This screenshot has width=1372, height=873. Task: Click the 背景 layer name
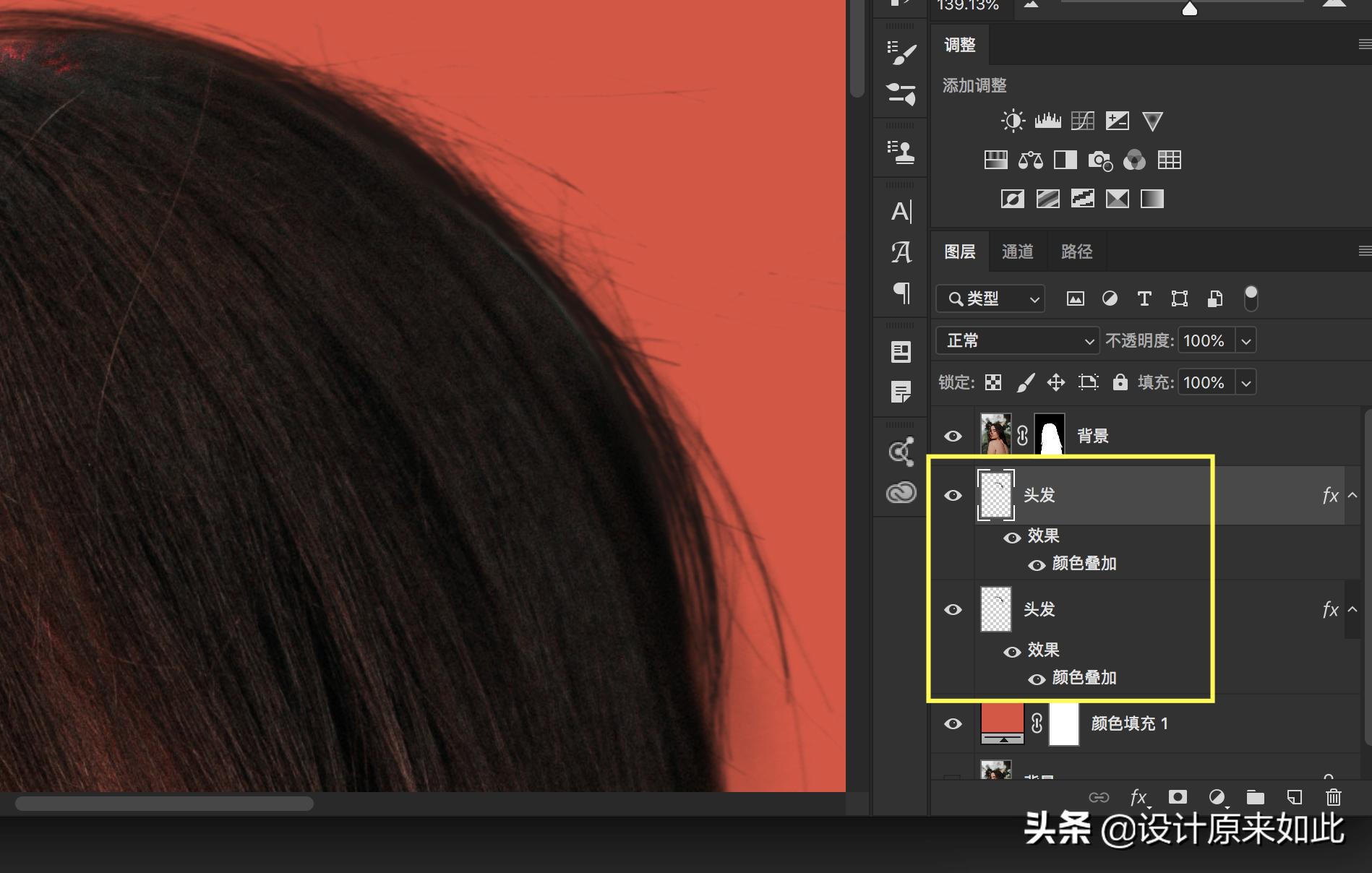[x=1093, y=436]
